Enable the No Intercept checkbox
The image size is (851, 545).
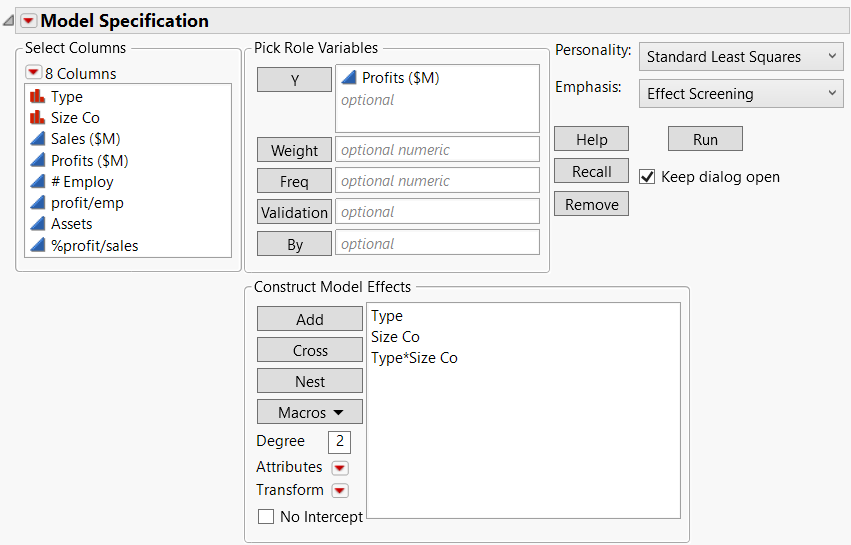coord(266,517)
